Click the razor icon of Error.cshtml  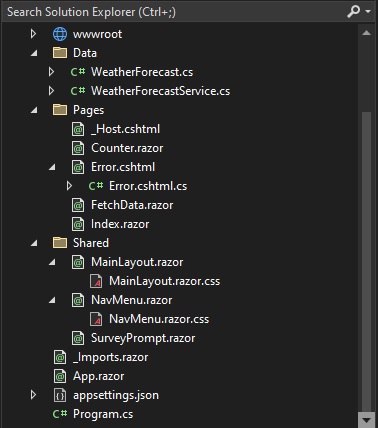pyautogui.click(x=78, y=167)
